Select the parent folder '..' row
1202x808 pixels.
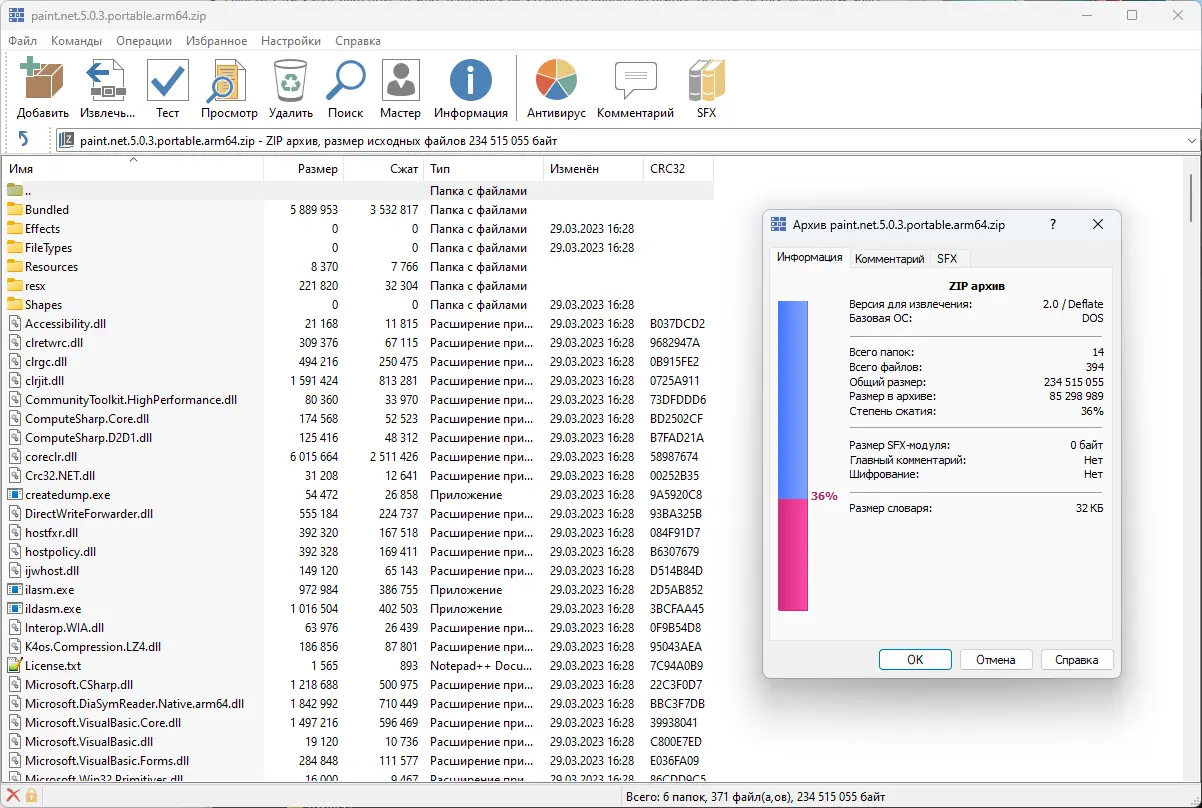coord(359,190)
